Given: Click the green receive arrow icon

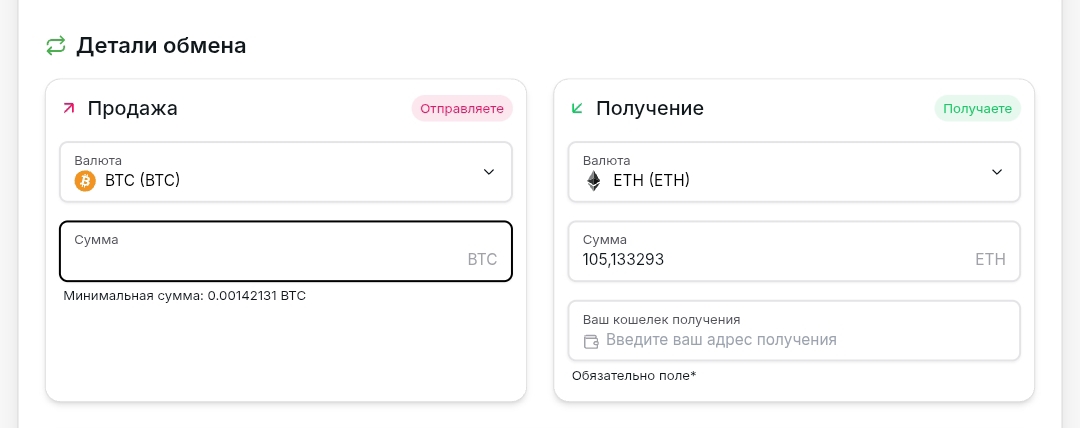Looking at the screenshot, I should click(577, 108).
